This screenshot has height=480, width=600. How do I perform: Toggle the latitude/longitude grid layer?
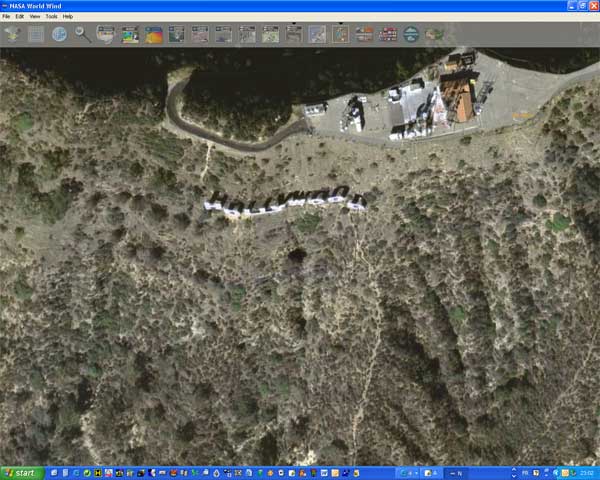(36, 34)
